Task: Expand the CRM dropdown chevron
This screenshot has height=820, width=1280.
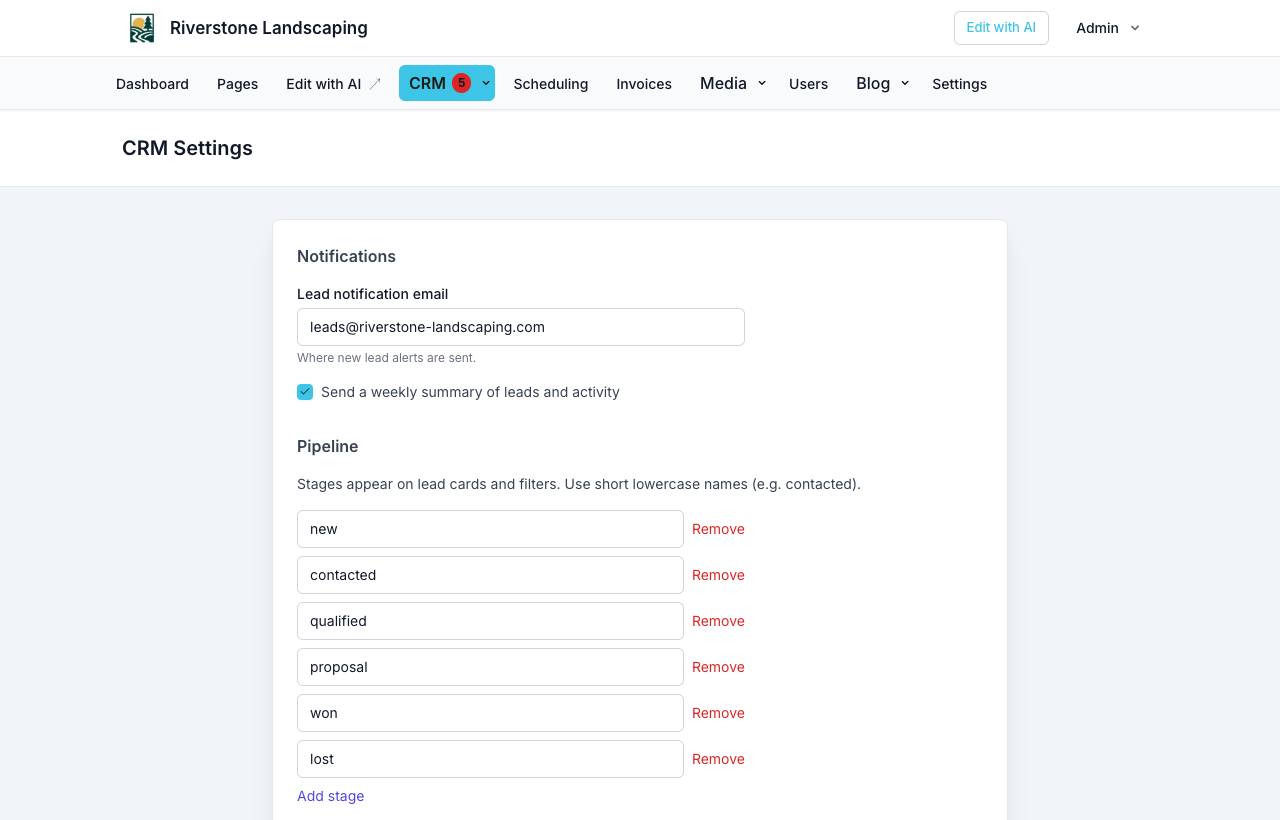Action: pos(486,83)
